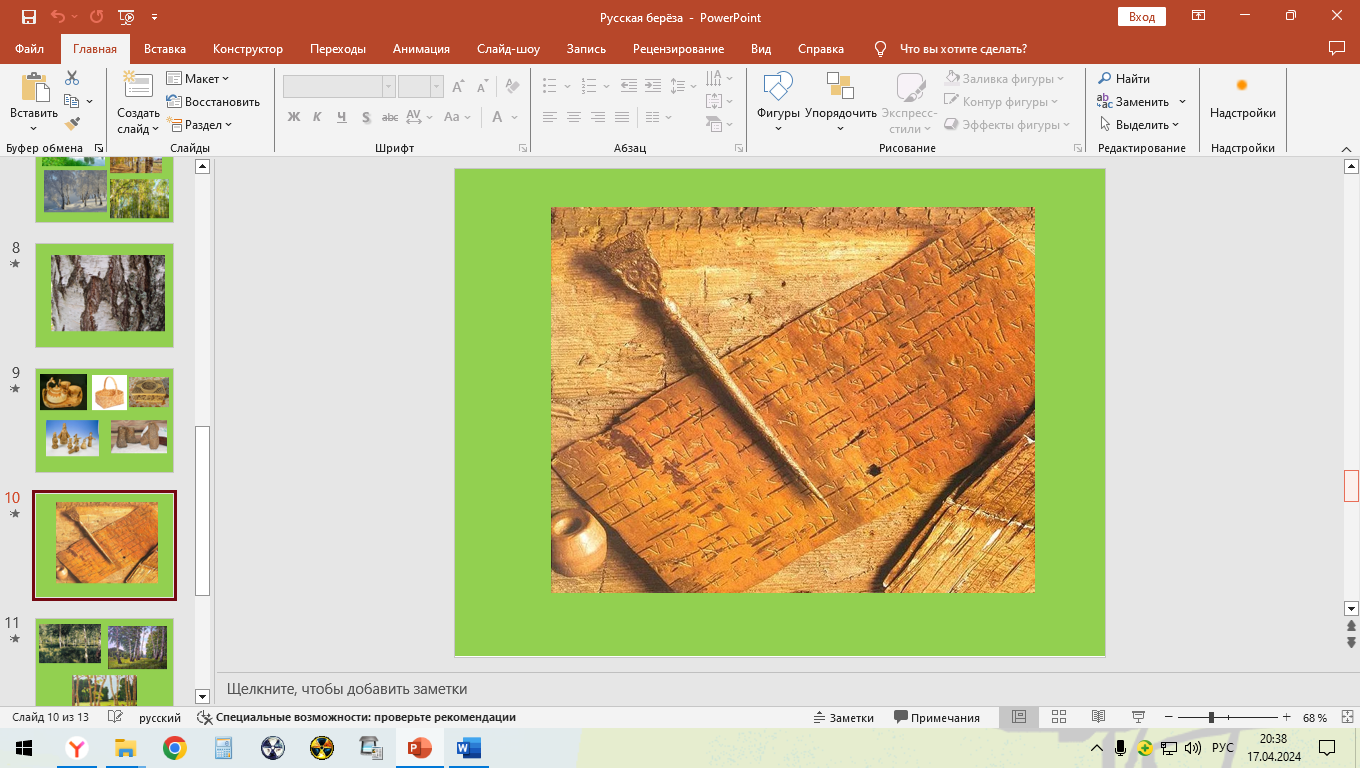The width and height of the screenshot is (1360, 768).
Task: Open the Макет layout dropdown
Action: (x=199, y=79)
